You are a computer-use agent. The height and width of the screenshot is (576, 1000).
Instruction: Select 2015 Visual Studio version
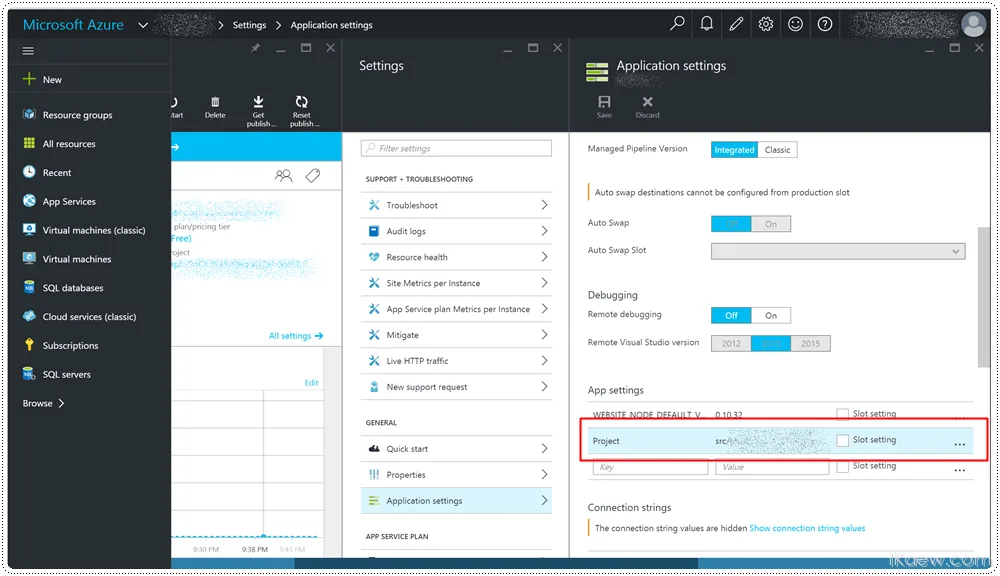[x=811, y=343]
